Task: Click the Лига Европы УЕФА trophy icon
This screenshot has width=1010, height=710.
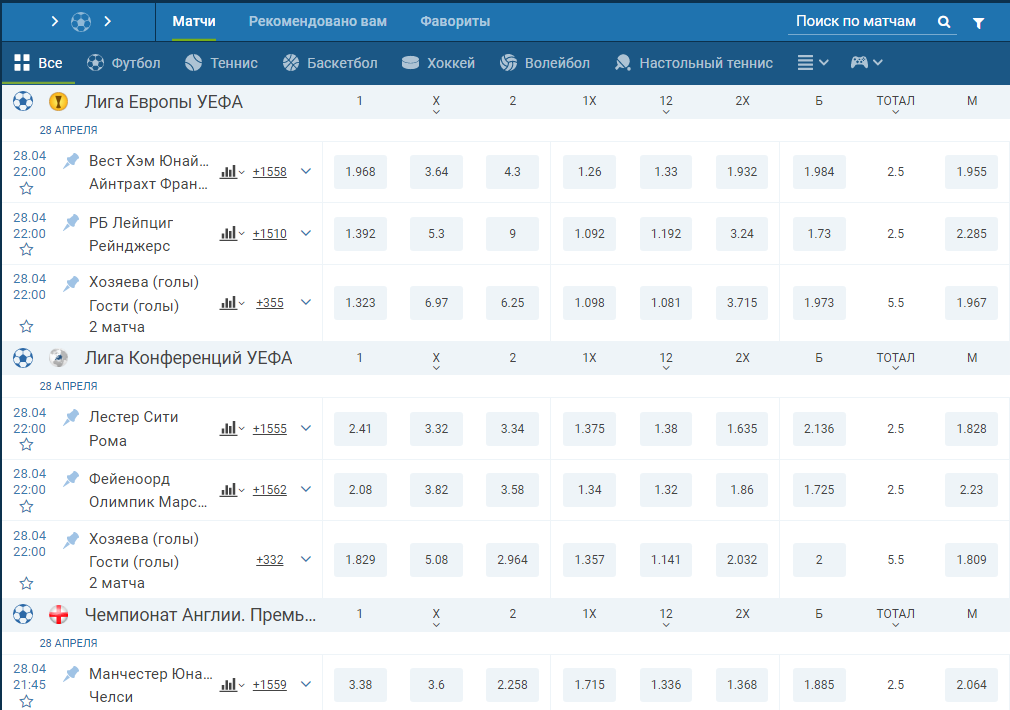Action: pyautogui.click(x=58, y=102)
